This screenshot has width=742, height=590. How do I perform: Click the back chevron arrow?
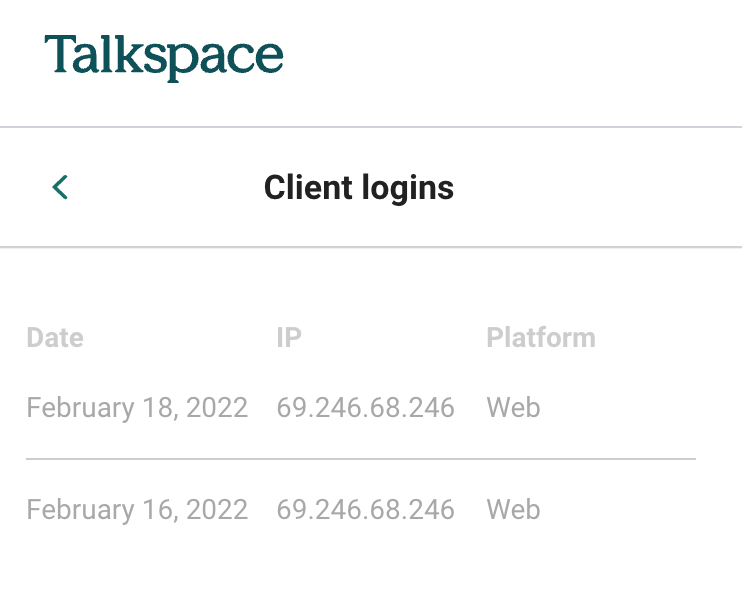point(60,187)
